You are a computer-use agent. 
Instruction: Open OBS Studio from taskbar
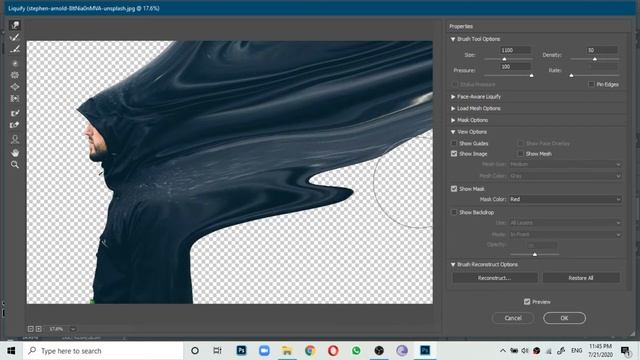click(x=379, y=351)
